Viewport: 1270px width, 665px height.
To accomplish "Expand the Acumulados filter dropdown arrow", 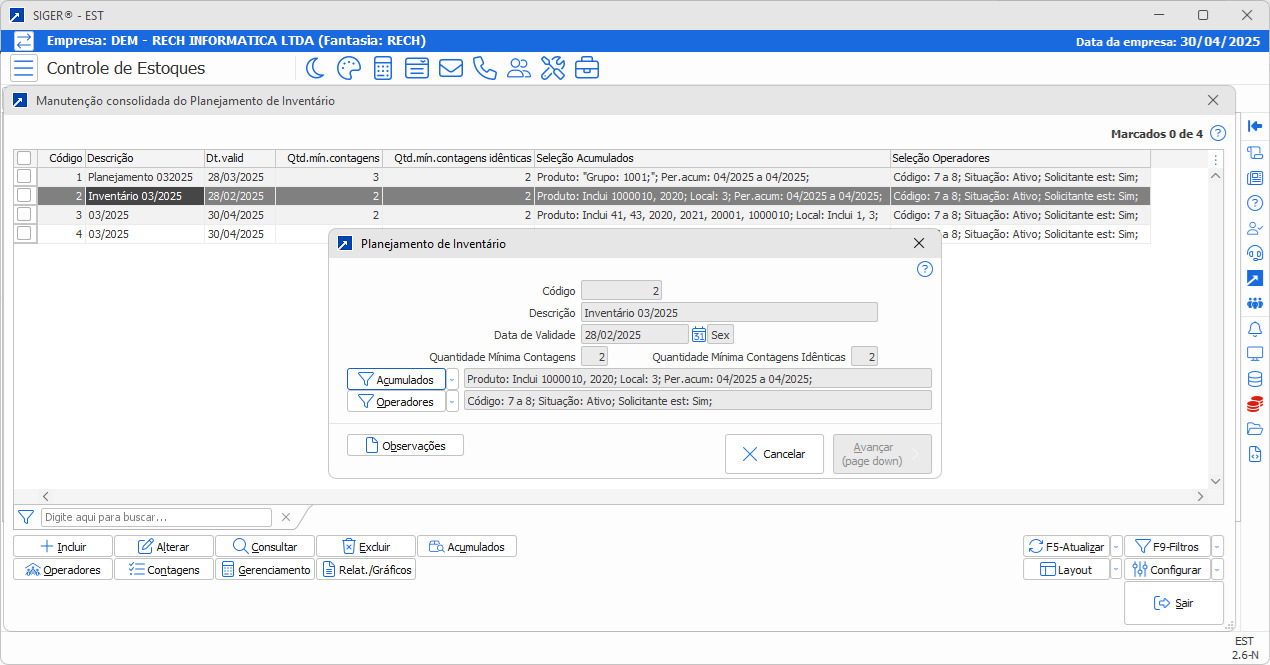I will coord(453,380).
